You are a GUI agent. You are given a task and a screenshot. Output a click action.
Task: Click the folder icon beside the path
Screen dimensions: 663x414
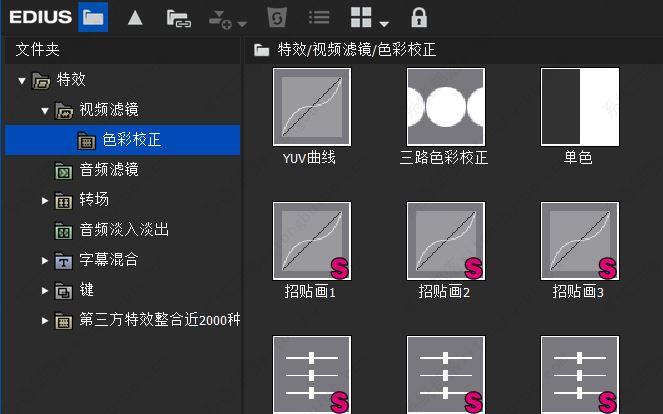[261, 51]
